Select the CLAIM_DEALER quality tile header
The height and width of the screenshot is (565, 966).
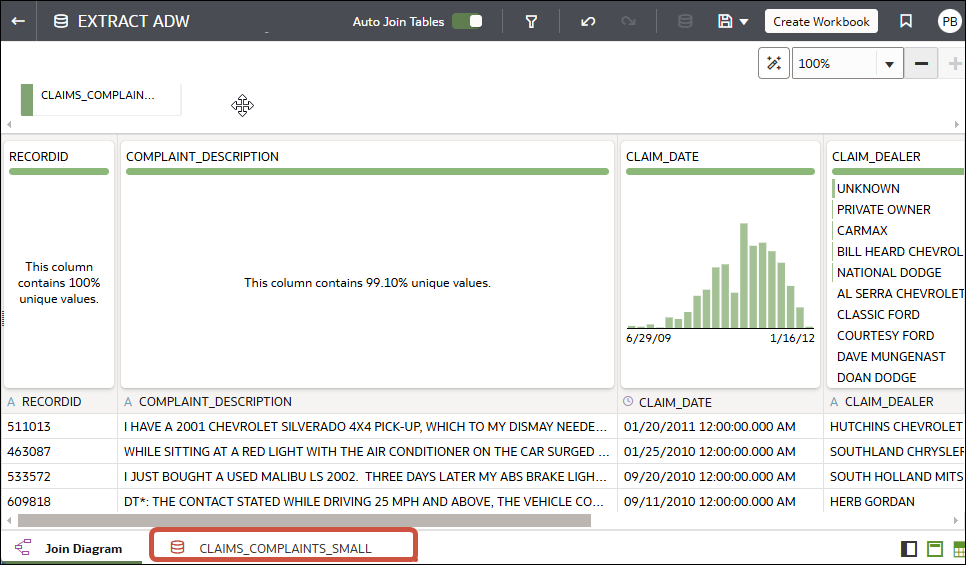[x=876, y=156]
